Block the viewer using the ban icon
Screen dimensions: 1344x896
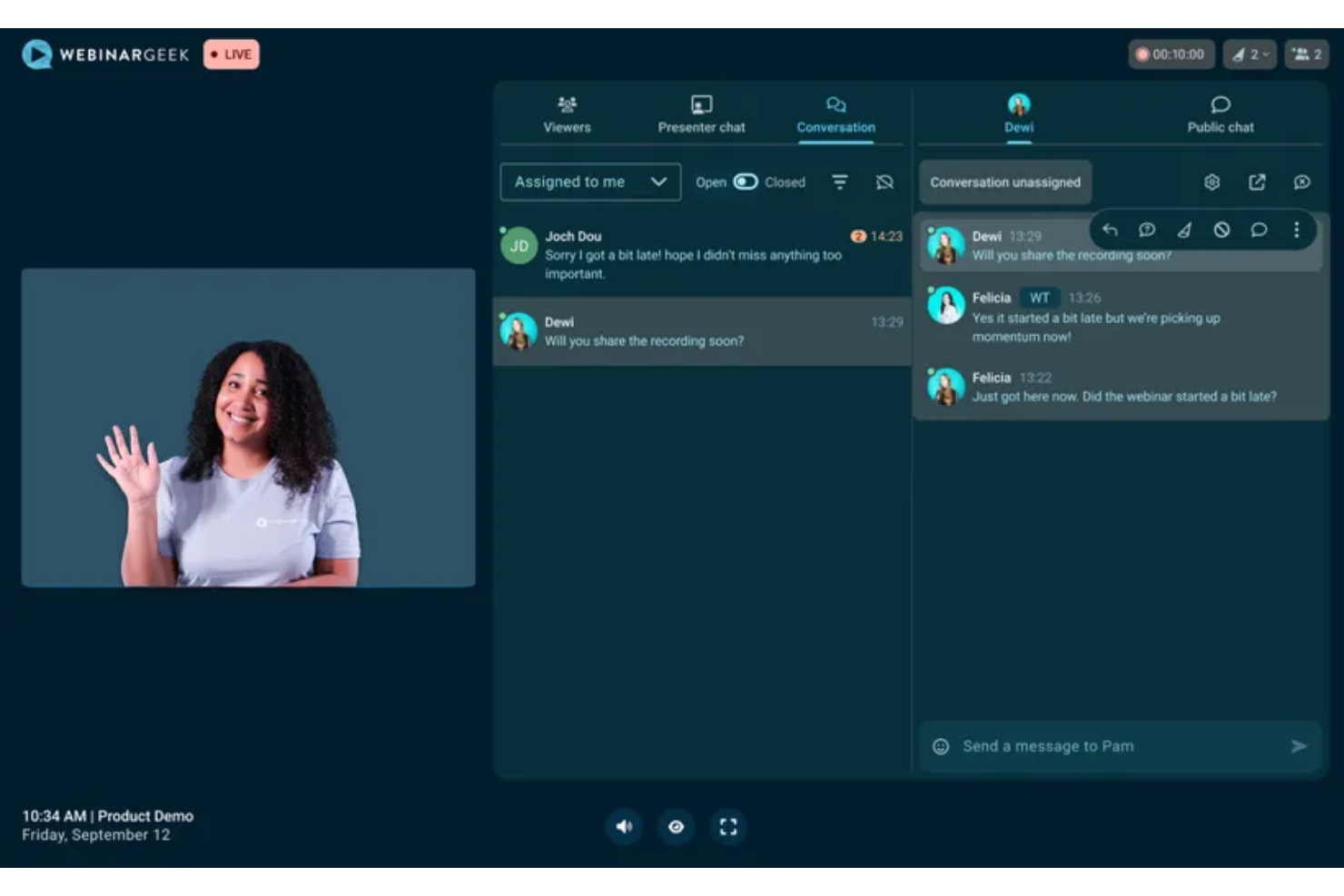[1221, 230]
